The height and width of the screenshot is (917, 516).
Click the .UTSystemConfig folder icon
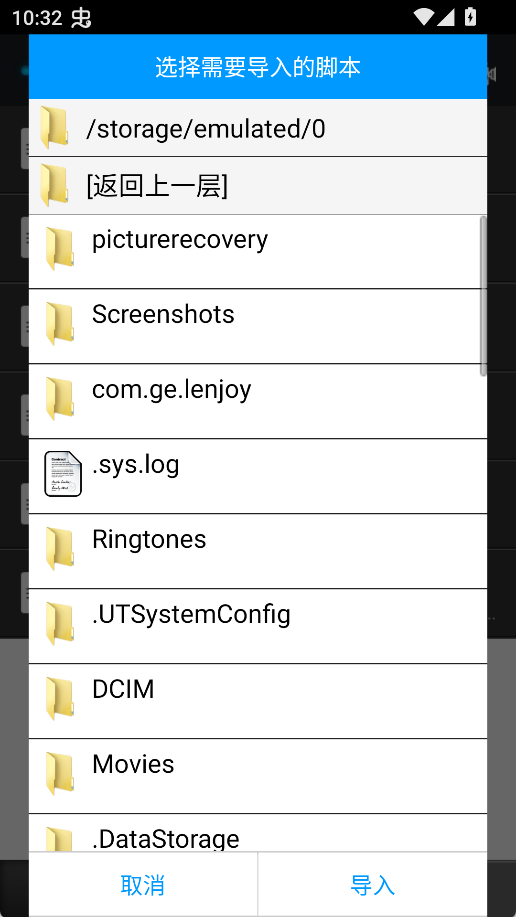pyautogui.click(x=60, y=623)
